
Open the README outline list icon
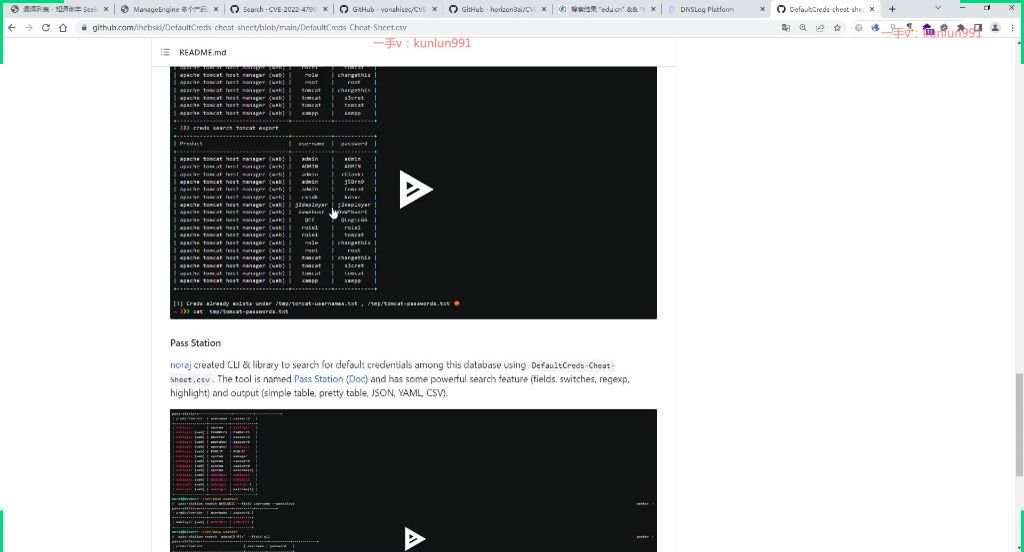point(165,52)
